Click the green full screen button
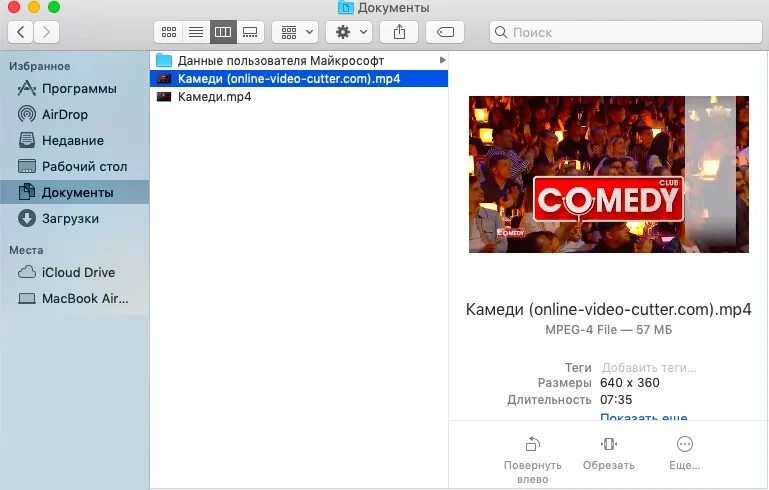The image size is (769, 490). click(54, 7)
